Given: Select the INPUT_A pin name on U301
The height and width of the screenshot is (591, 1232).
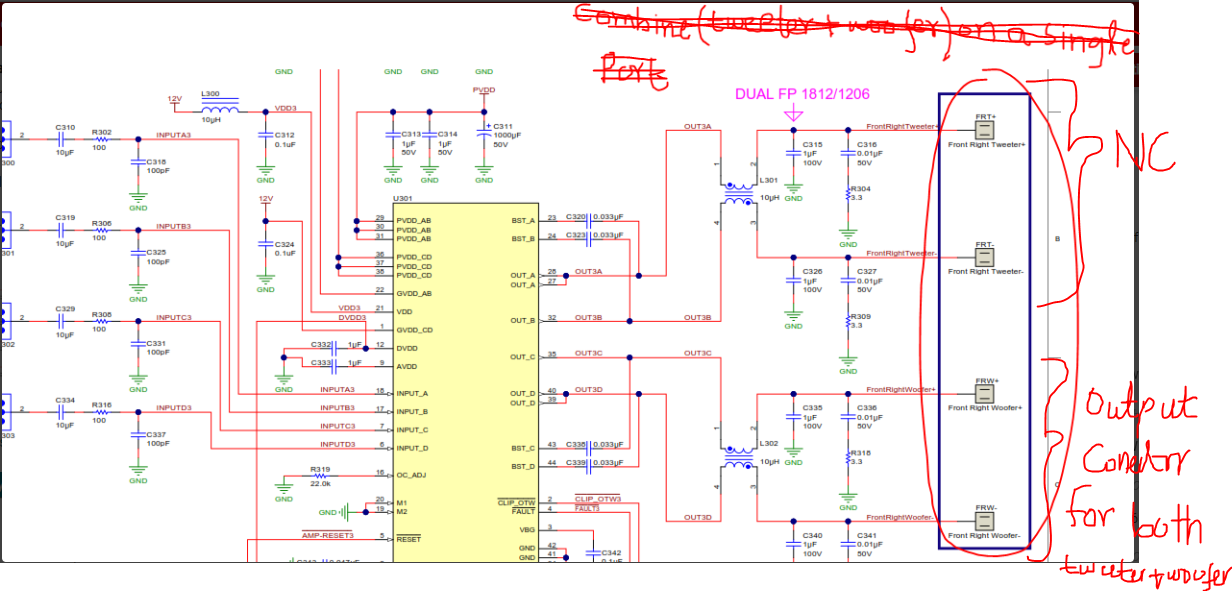Looking at the screenshot, I should (x=413, y=393).
